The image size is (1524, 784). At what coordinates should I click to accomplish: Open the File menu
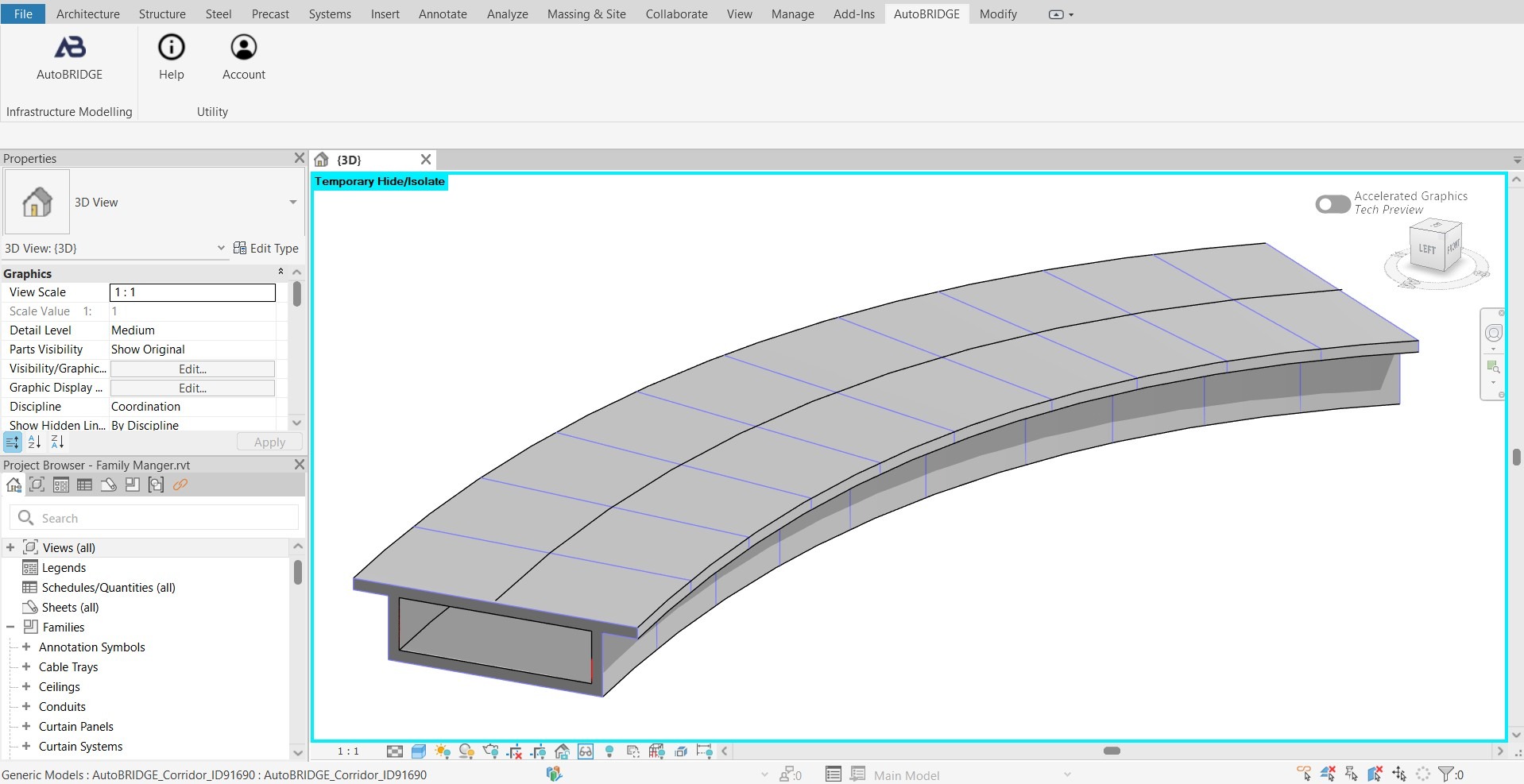[23, 14]
